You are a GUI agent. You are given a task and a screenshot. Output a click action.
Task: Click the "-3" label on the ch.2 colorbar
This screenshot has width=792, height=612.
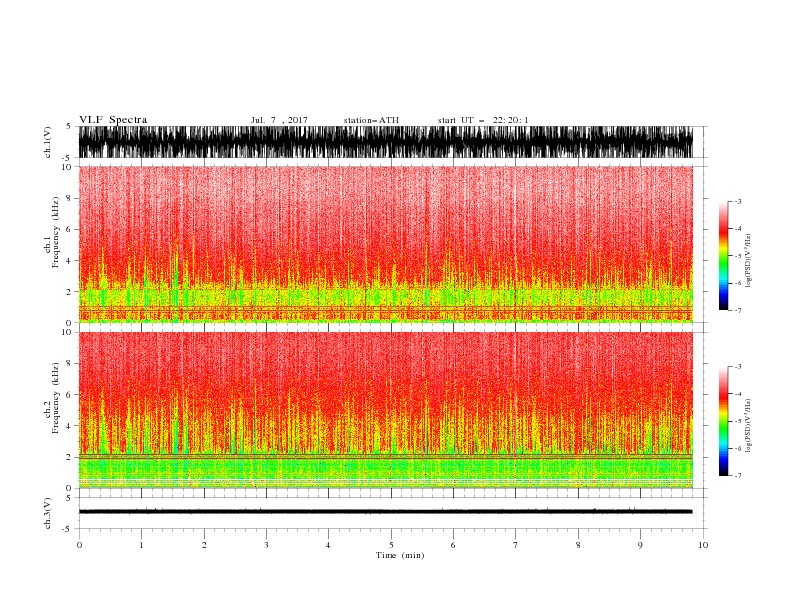[737, 367]
